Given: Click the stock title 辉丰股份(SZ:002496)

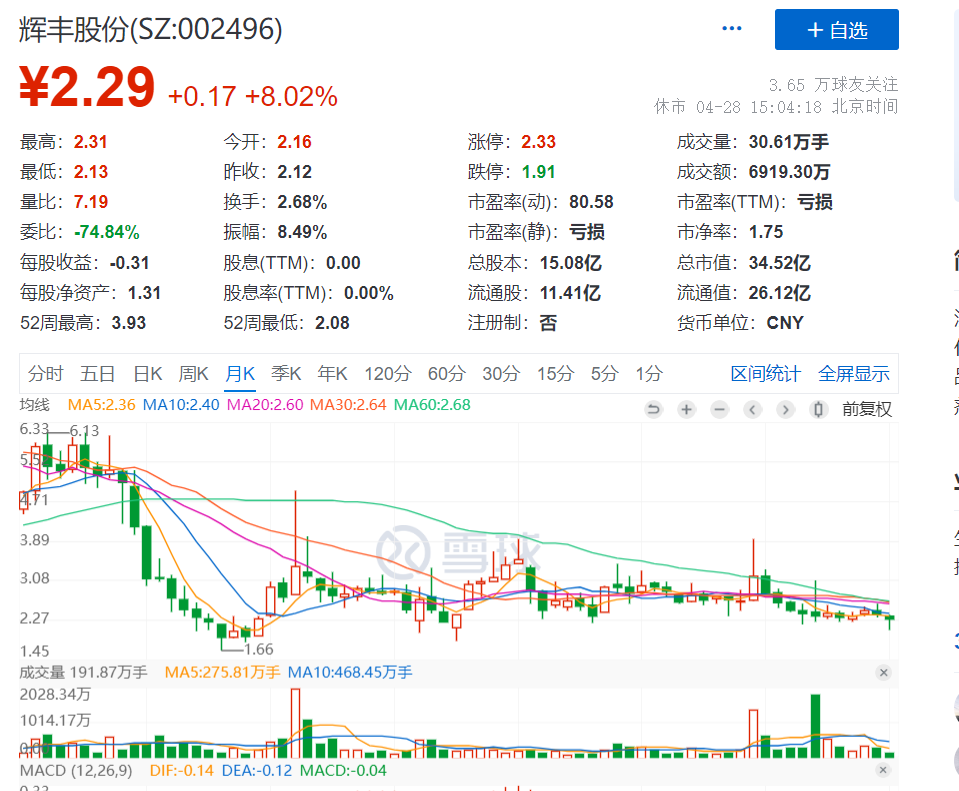Looking at the screenshot, I should click(x=150, y=29).
